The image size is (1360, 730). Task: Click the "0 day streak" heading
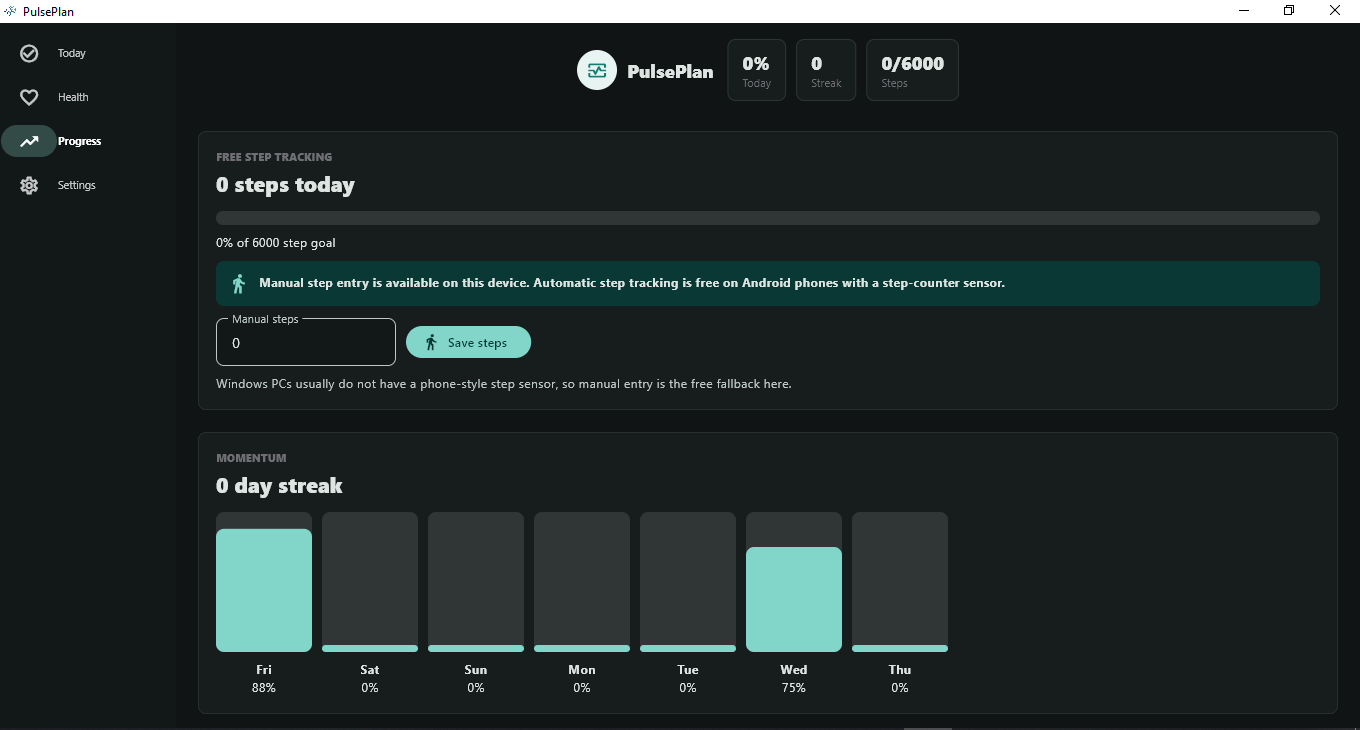pos(279,486)
